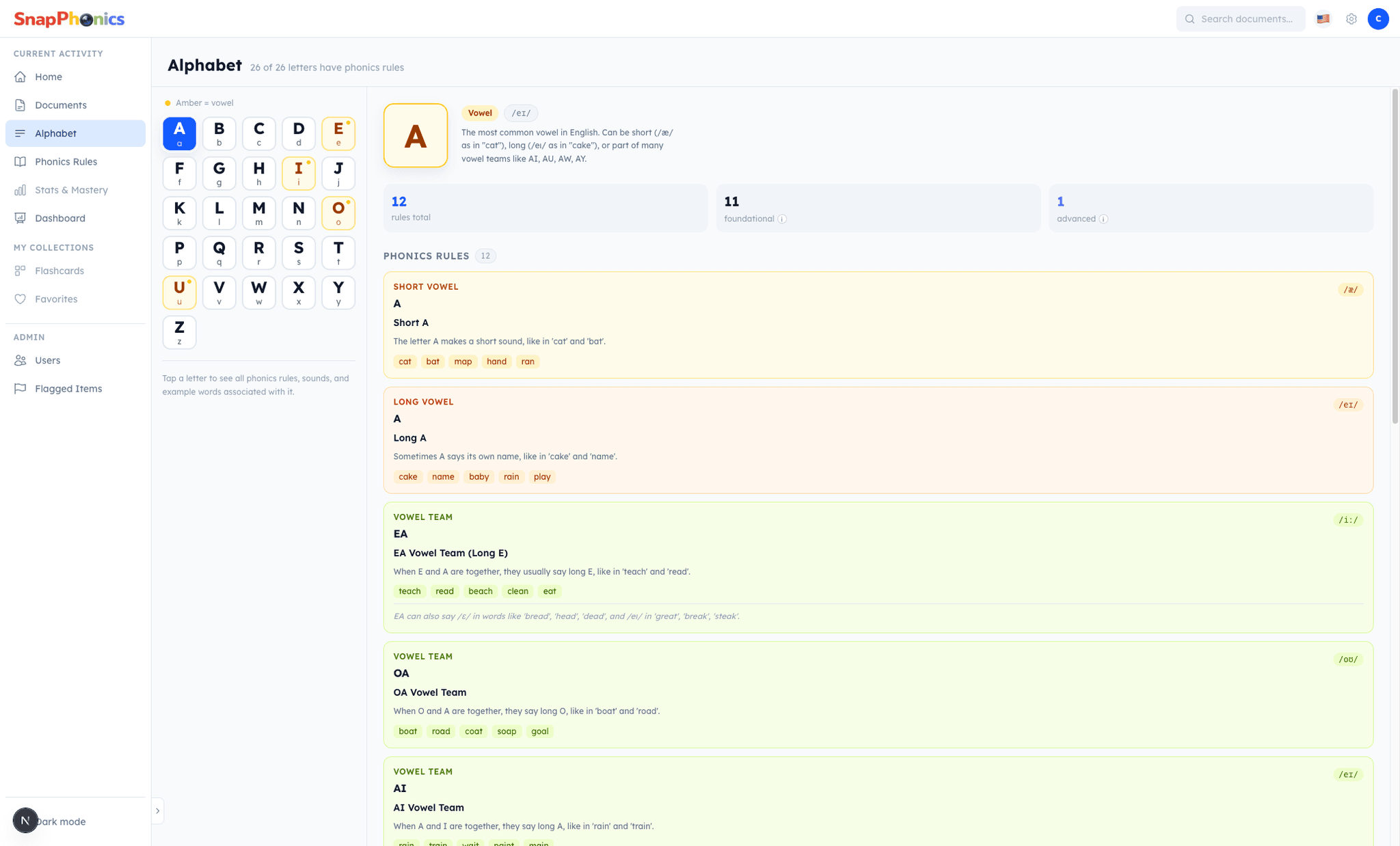Click the info icon next to foundational

pos(782,219)
